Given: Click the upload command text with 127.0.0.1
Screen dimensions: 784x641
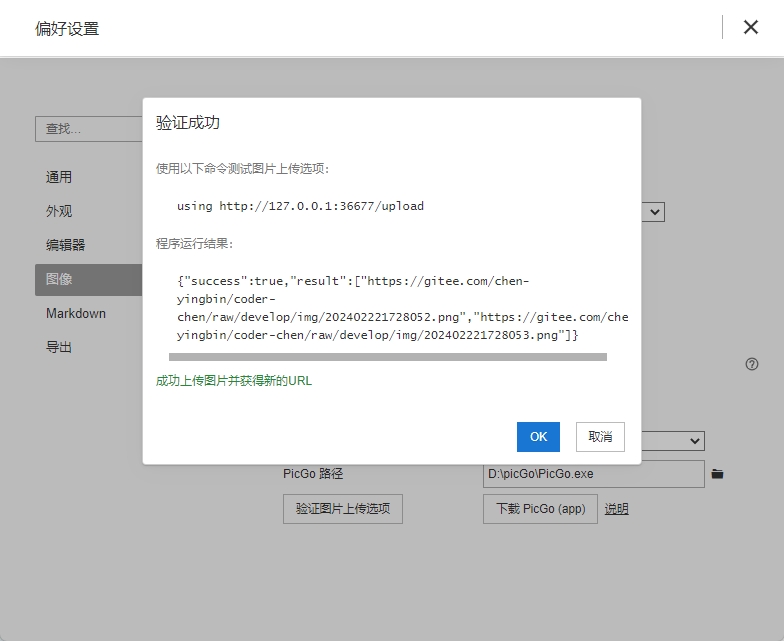Looking at the screenshot, I should [300, 206].
